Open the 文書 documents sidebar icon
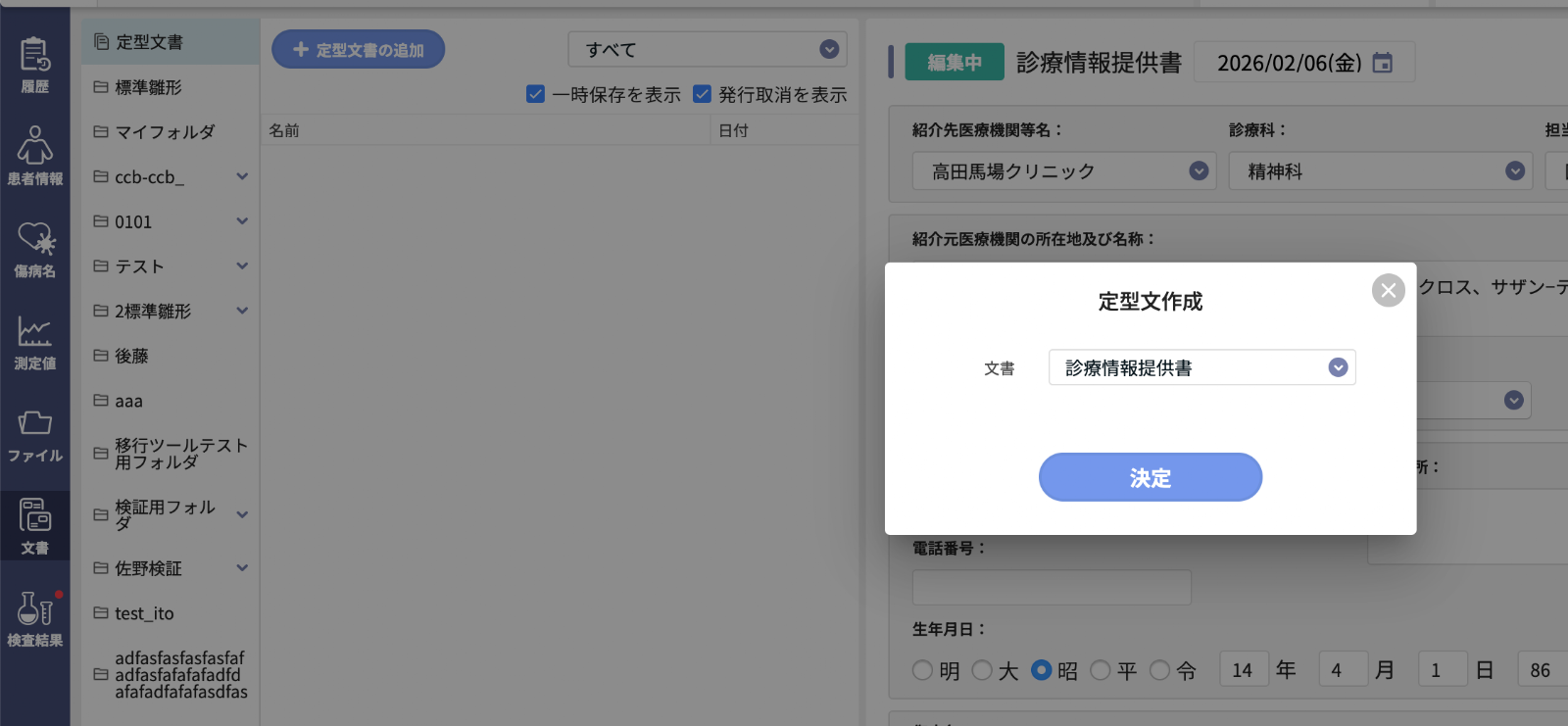The image size is (1568, 726). click(34, 526)
